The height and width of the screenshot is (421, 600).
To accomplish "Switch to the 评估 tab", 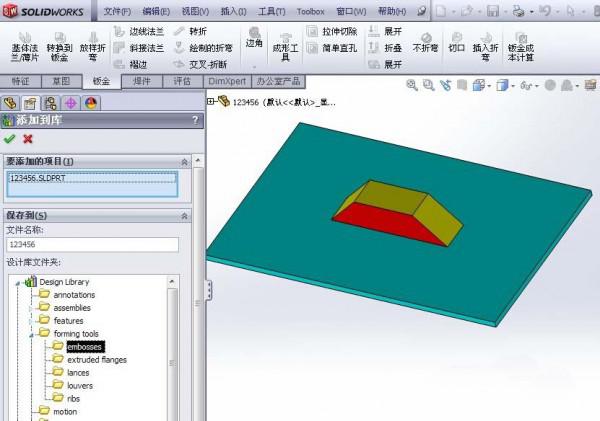I will pyautogui.click(x=182, y=81).
